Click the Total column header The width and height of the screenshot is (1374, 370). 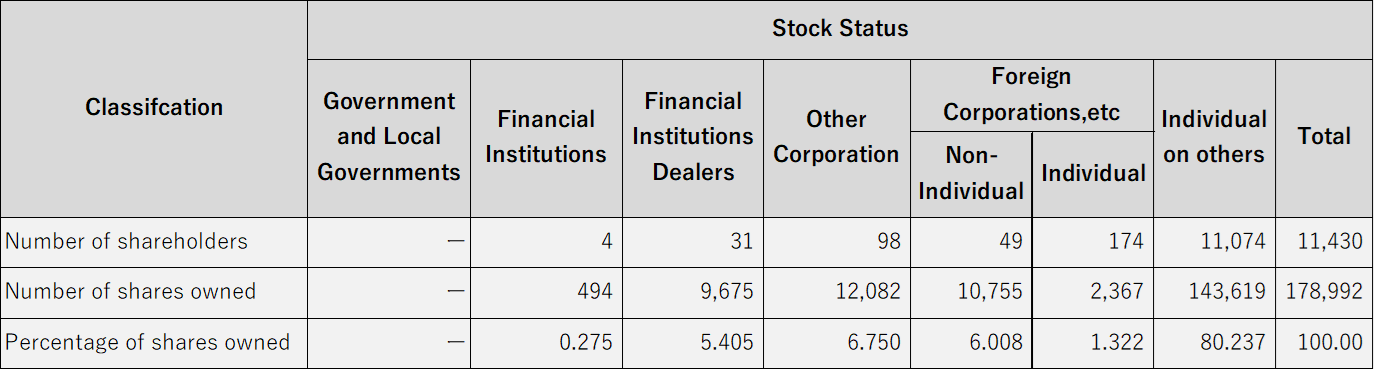click(x=1324, y=138)
